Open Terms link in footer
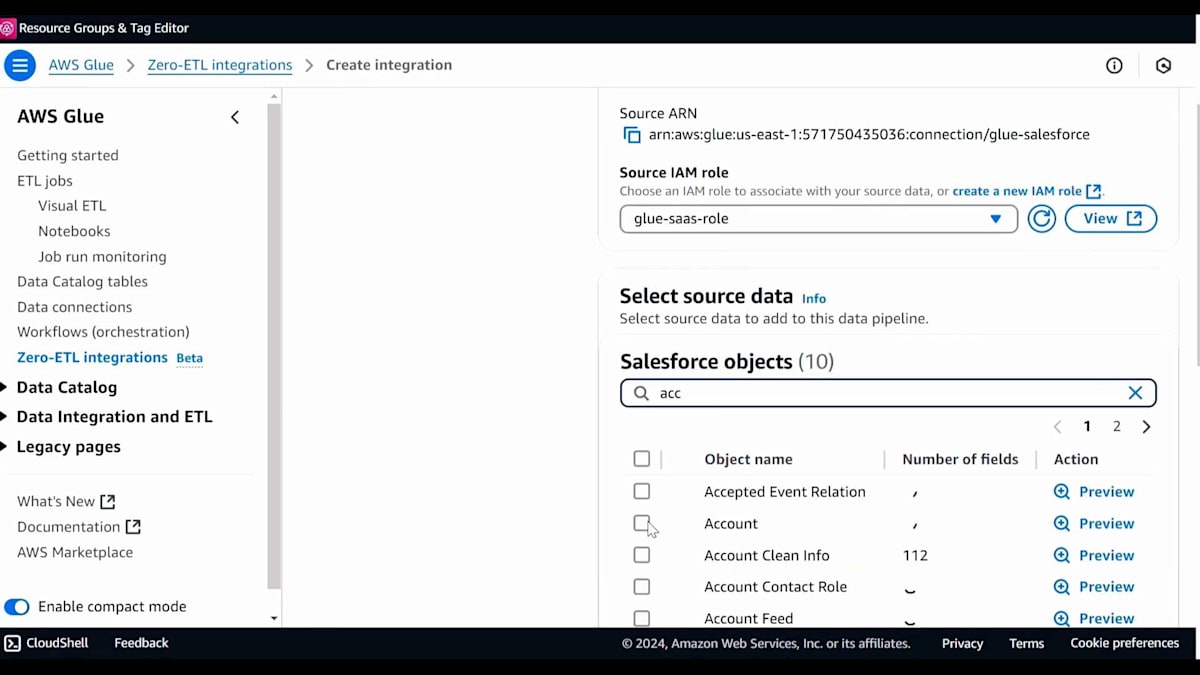Image resolution: width=1200 pixels, height=675 pixels. click(x=1026, y=643)
